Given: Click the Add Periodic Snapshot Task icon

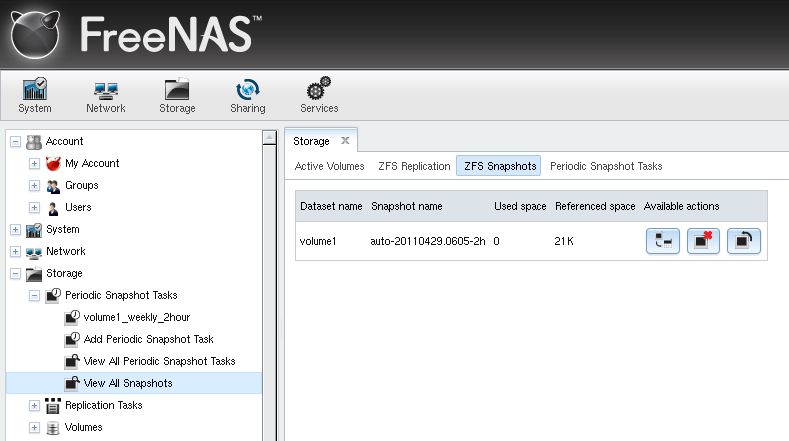Looking at the screenshot, I should (x=72, y=340).
